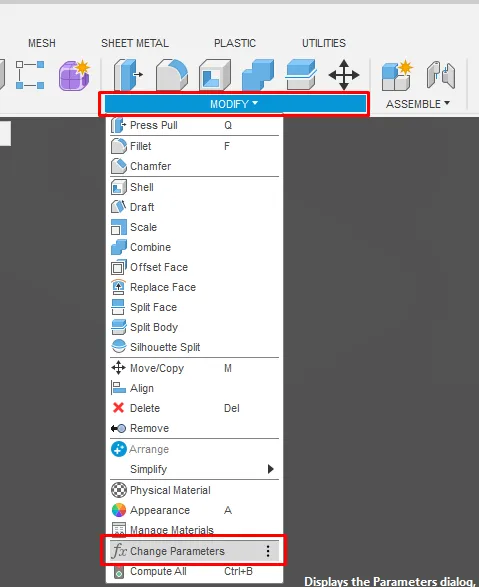Click the Chamfer menu icon
479x587 pixels.
(x=119, y=166)
